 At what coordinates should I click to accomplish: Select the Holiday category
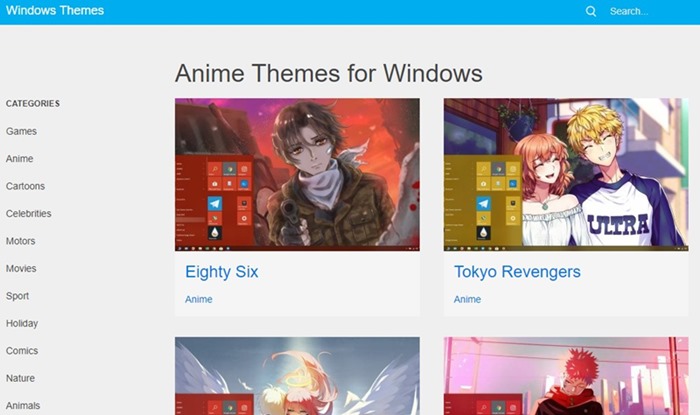pyautogui.click(x=22, y=323)
